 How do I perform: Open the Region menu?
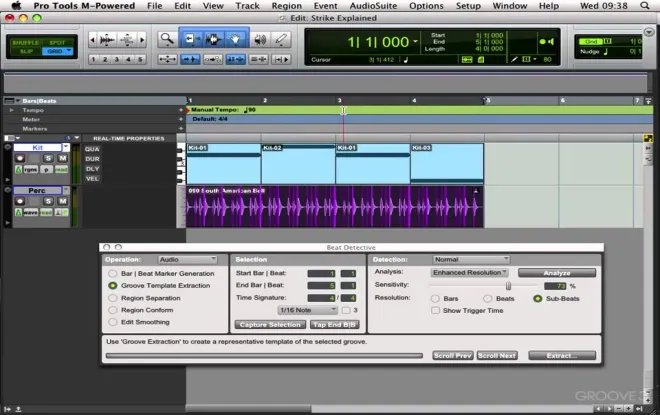(x=286, y=6)
